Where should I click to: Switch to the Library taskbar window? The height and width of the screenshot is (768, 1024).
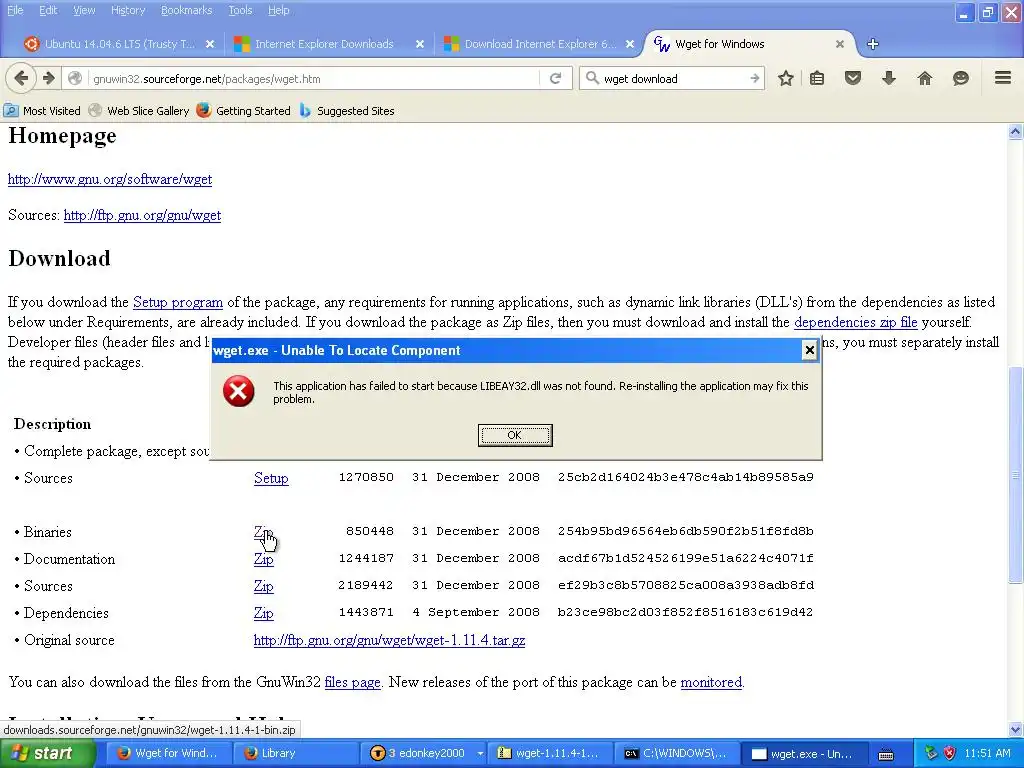[295, 753]
